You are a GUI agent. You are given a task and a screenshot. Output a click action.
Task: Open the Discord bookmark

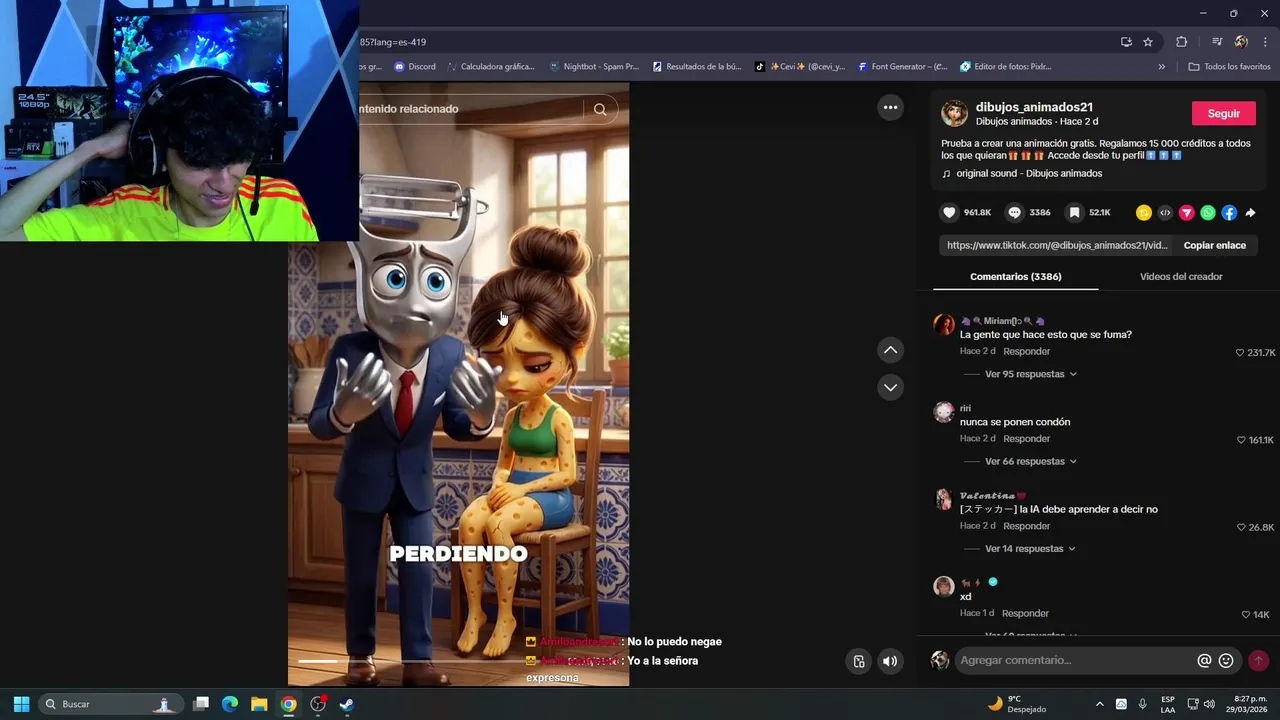point(415,67)
